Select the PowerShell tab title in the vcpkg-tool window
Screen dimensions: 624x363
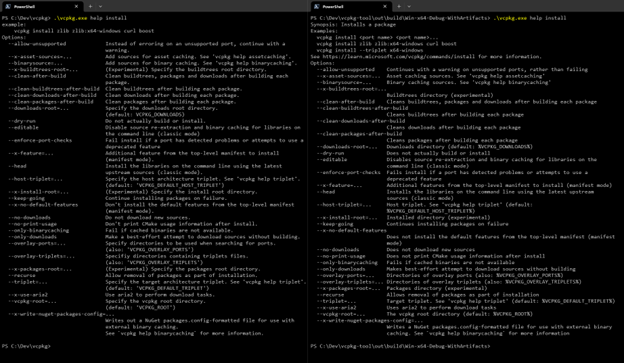[x=333, y=7]
